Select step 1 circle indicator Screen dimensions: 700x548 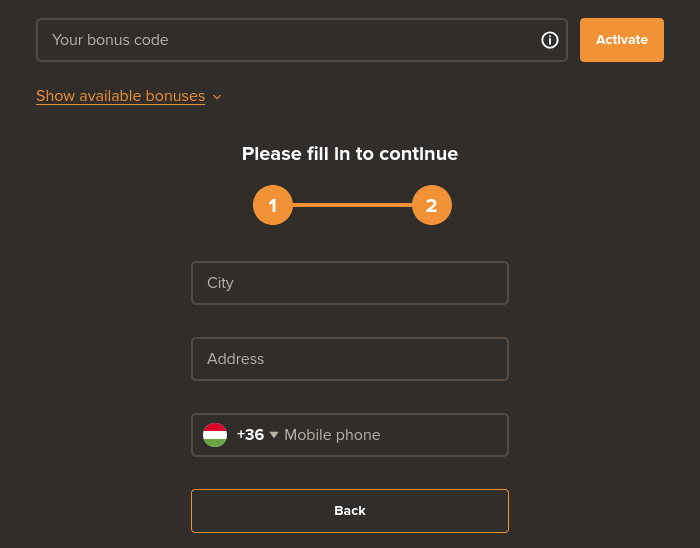tap(273, 206)
